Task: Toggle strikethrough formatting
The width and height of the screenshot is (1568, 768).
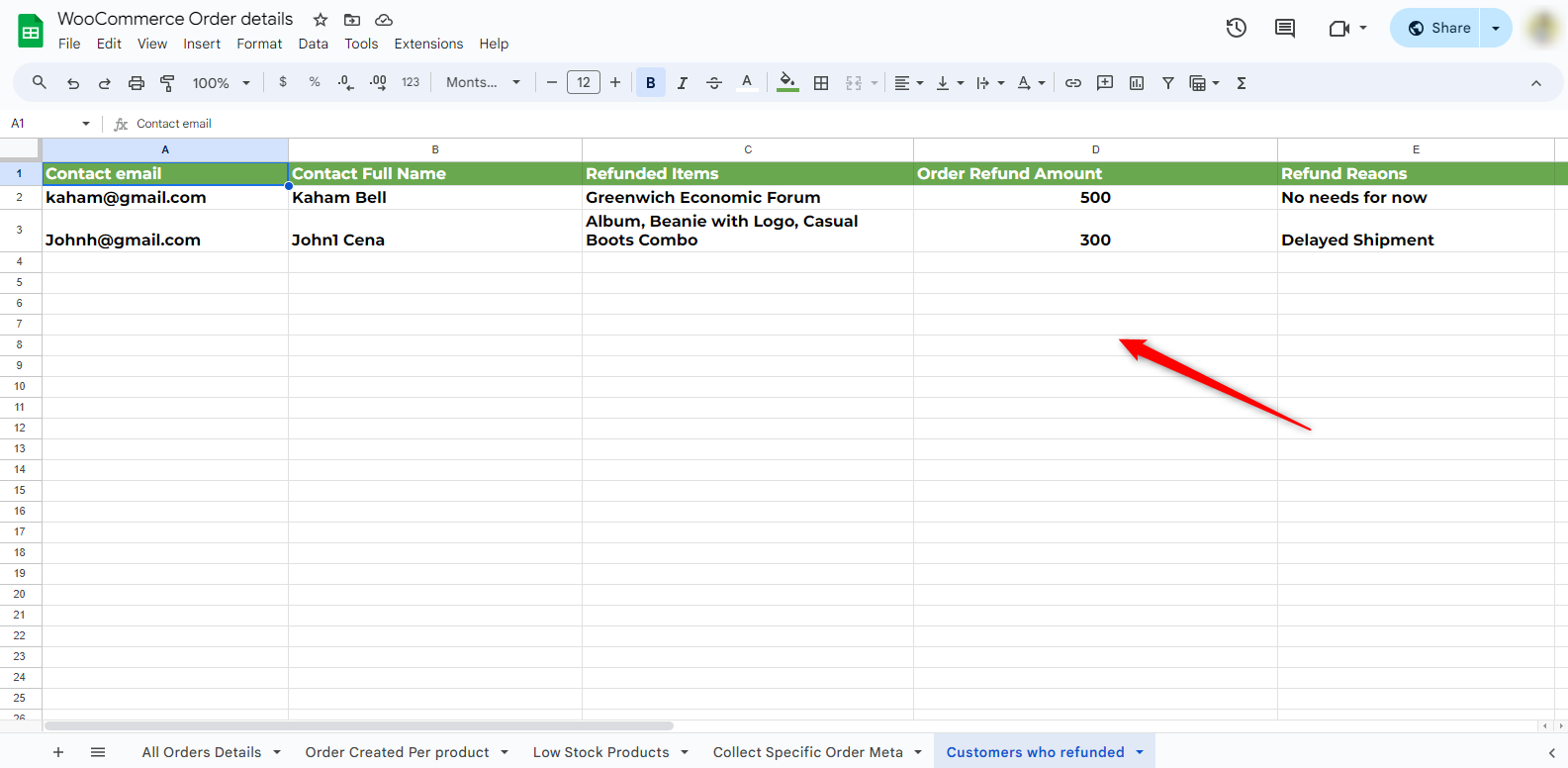Action: (x=714, y=83)
